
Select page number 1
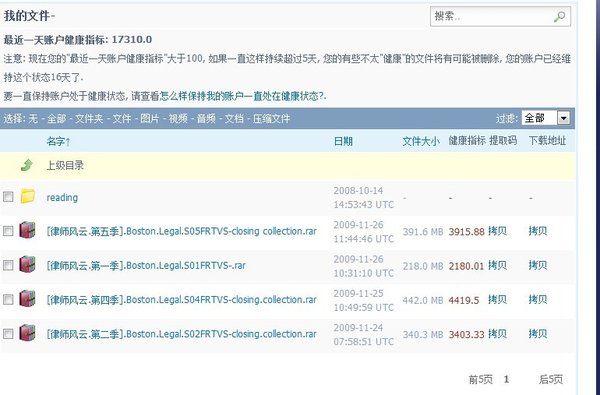[x=506, y=379]
